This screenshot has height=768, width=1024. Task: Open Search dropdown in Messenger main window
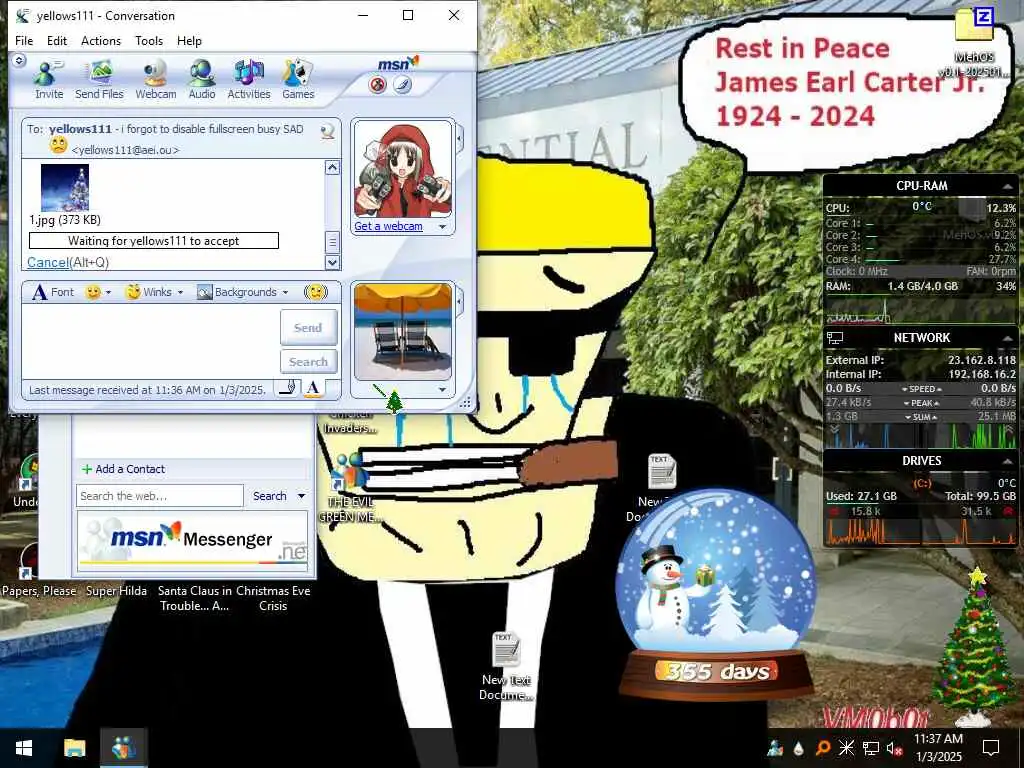[302, 496]
